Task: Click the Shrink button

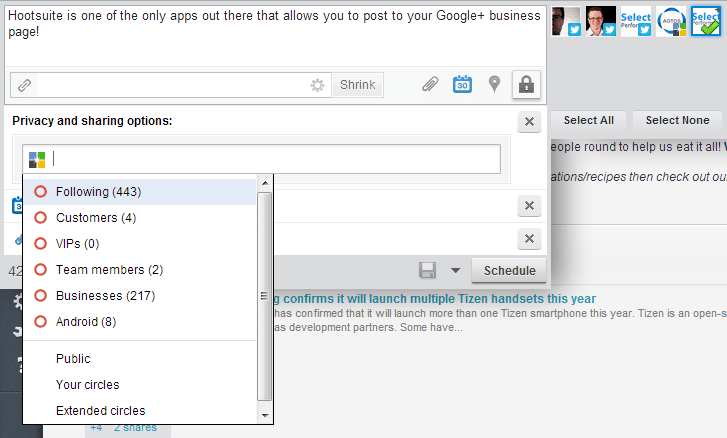Action: 357,85
